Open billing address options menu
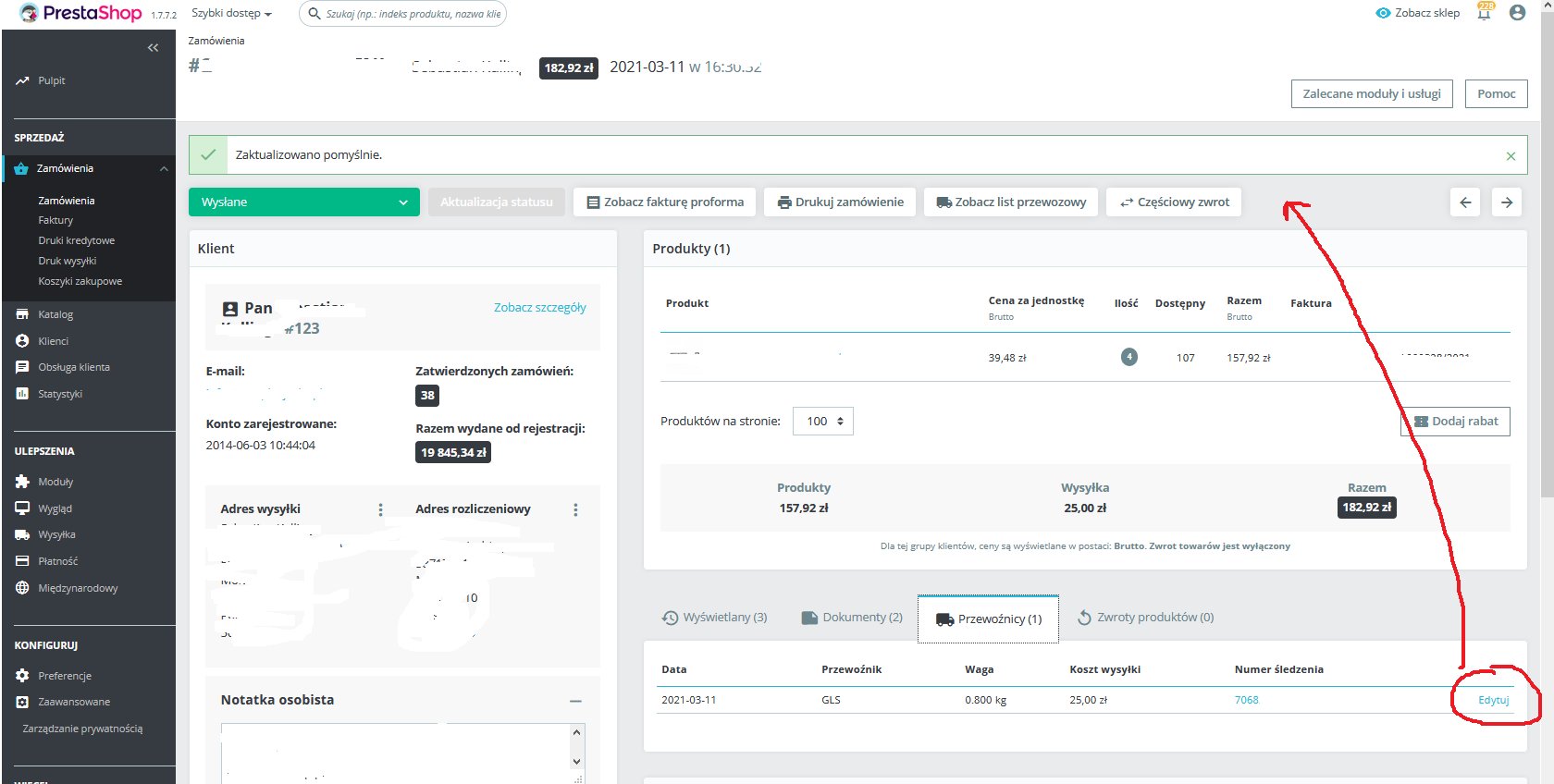 (575, 509)
